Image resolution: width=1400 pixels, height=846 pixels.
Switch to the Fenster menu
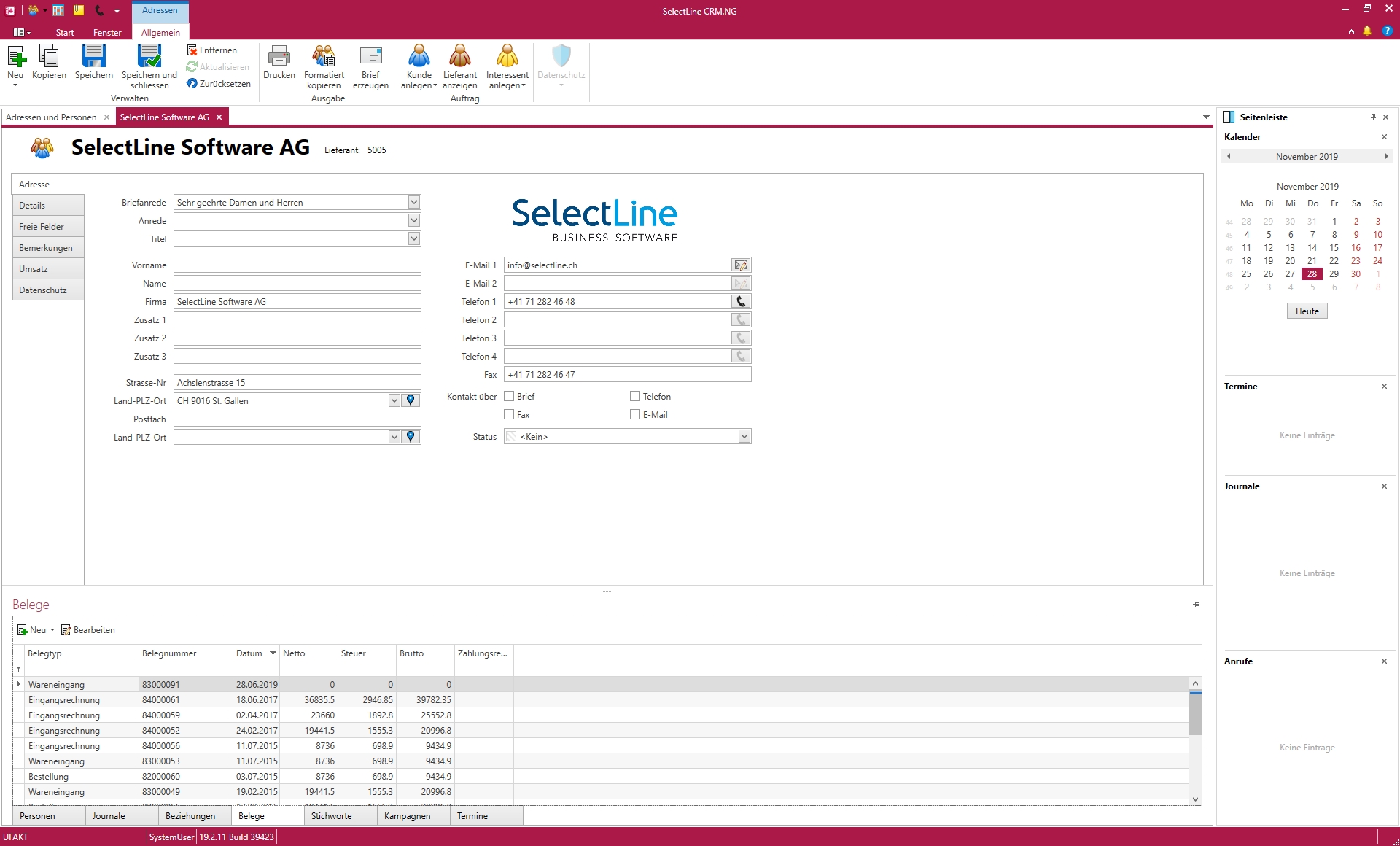pyautogui.click(x=107, y=32)
